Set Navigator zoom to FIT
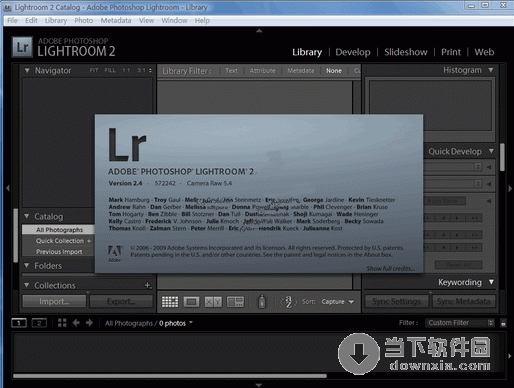514x388 pixels. click(94, 70)
